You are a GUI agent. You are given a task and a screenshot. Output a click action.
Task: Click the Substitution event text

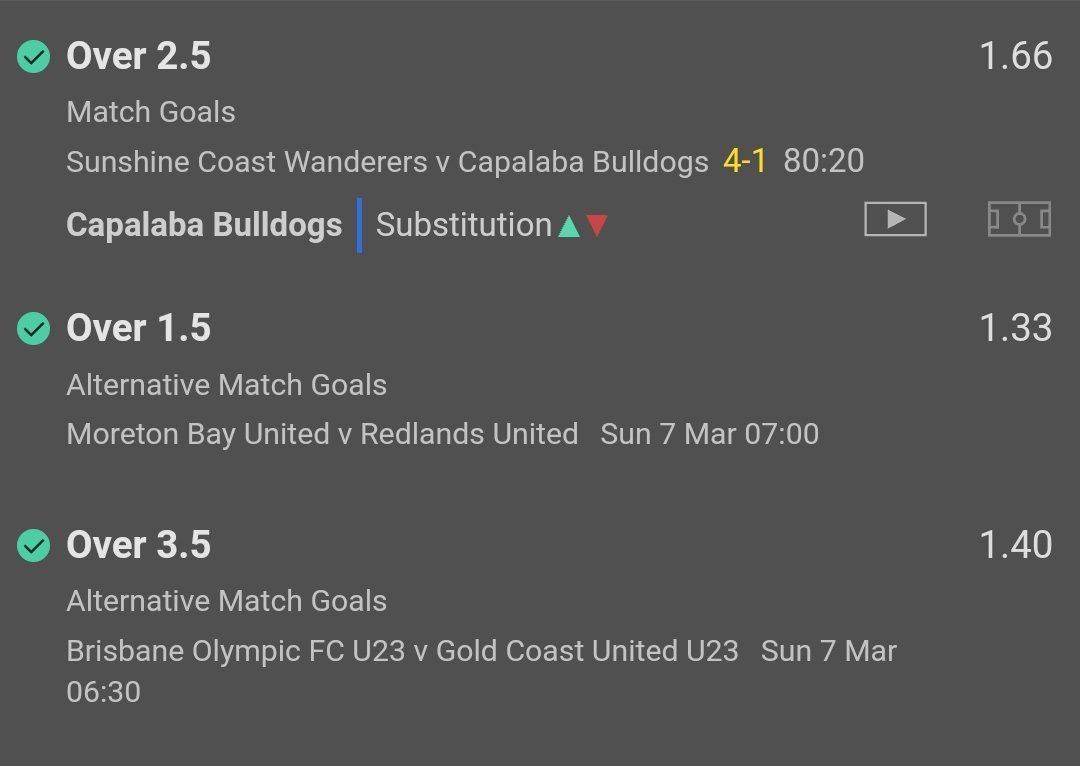click(x=463, y=226)
